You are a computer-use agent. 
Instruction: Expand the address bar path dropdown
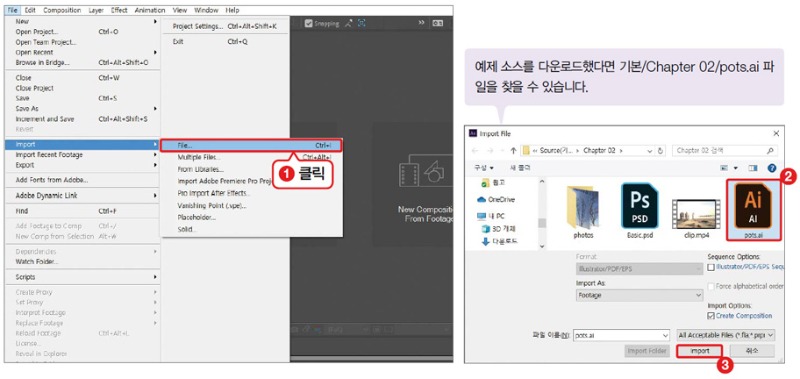[649, 150]
